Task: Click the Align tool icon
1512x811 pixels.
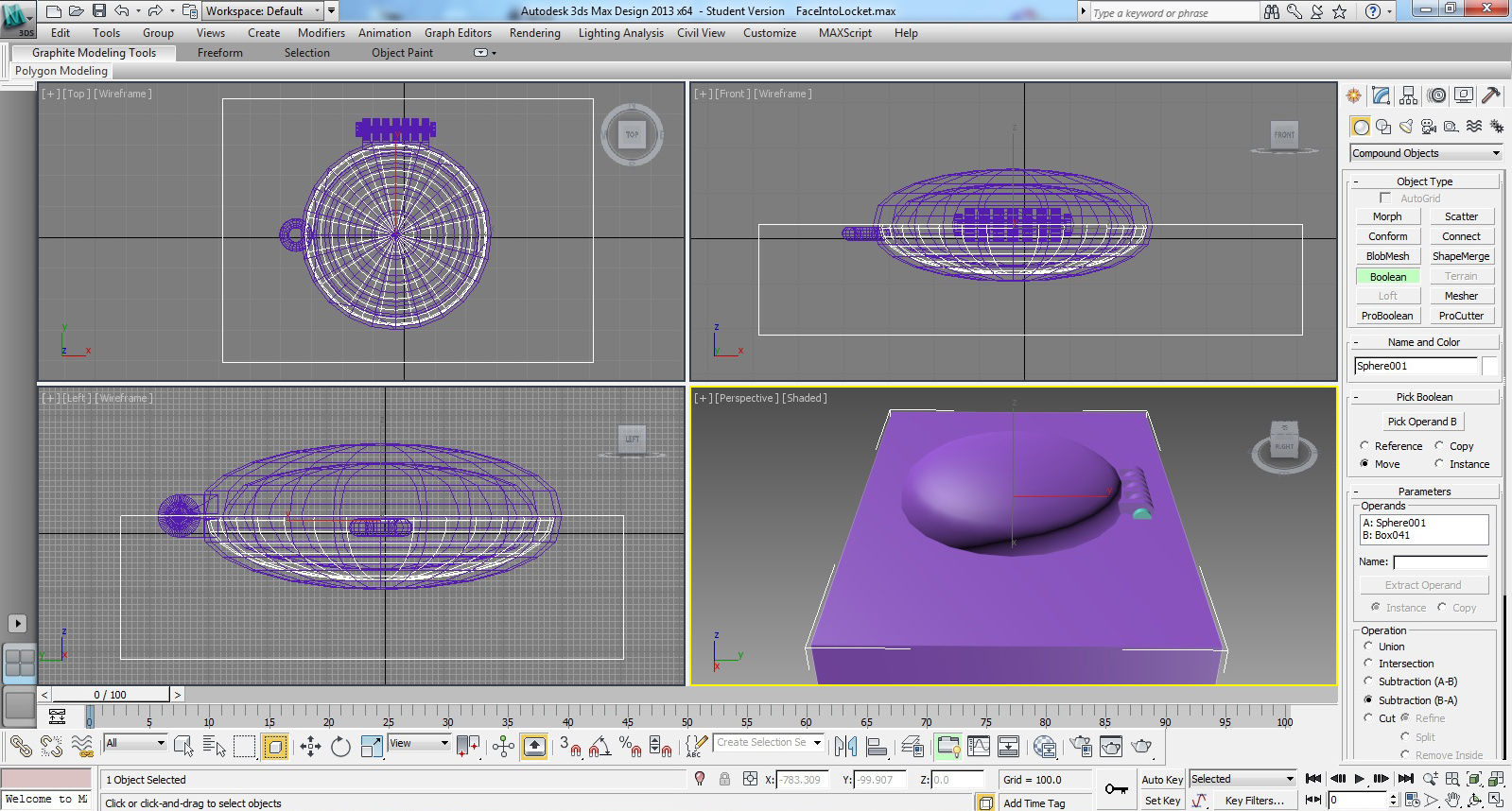Action: (x=877, y=746)
